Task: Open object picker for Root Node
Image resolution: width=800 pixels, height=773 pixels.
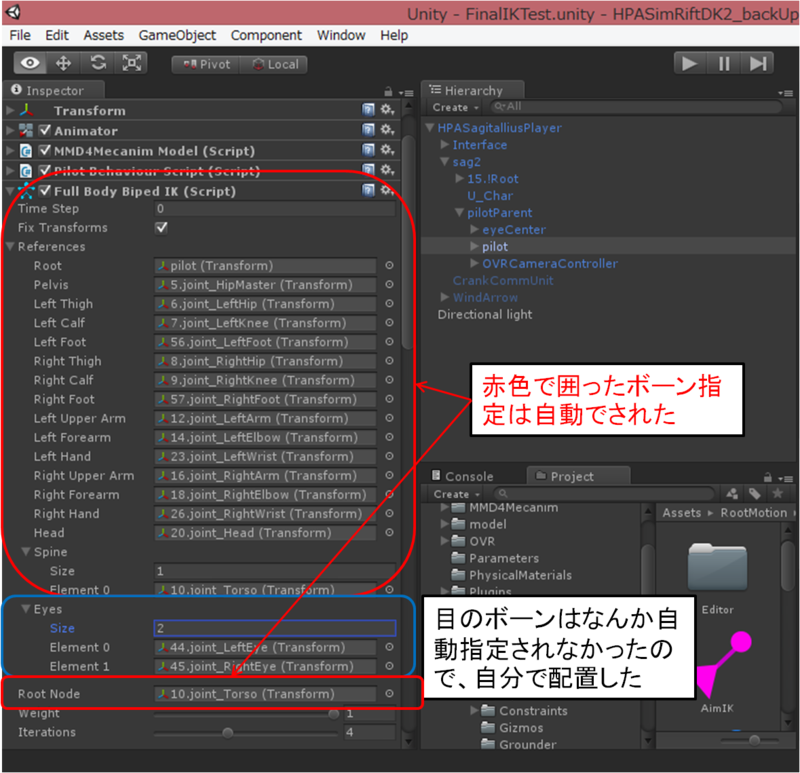Action: 389,693
